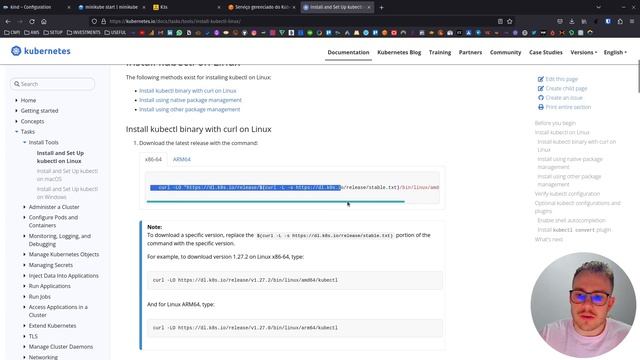Screen dimensions: 640x360
Task: Click the site lock icon
Action: 104,21
